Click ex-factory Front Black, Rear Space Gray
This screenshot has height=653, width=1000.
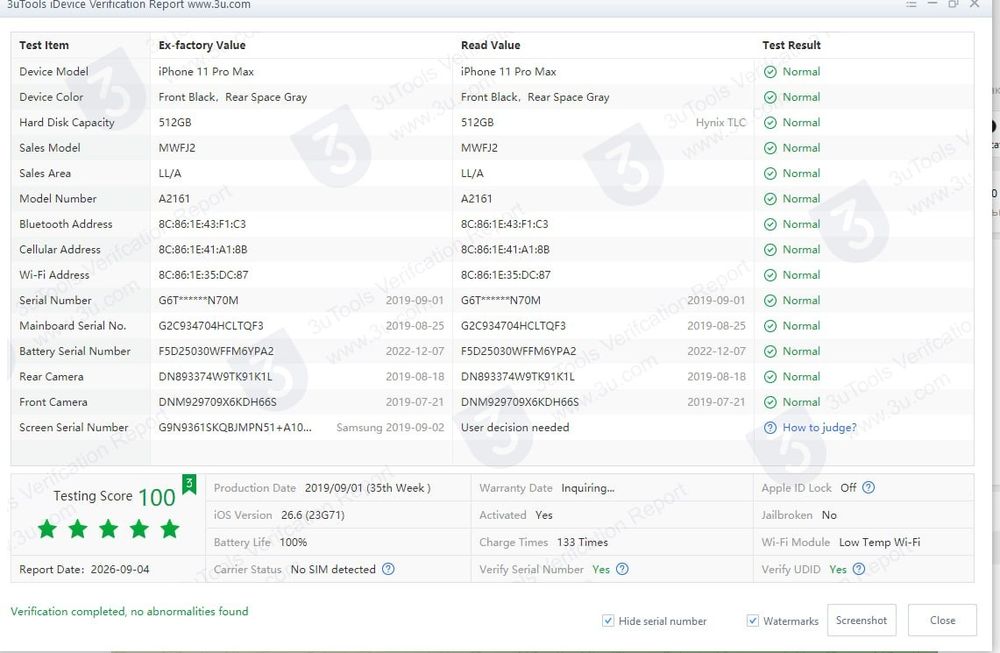232,97
